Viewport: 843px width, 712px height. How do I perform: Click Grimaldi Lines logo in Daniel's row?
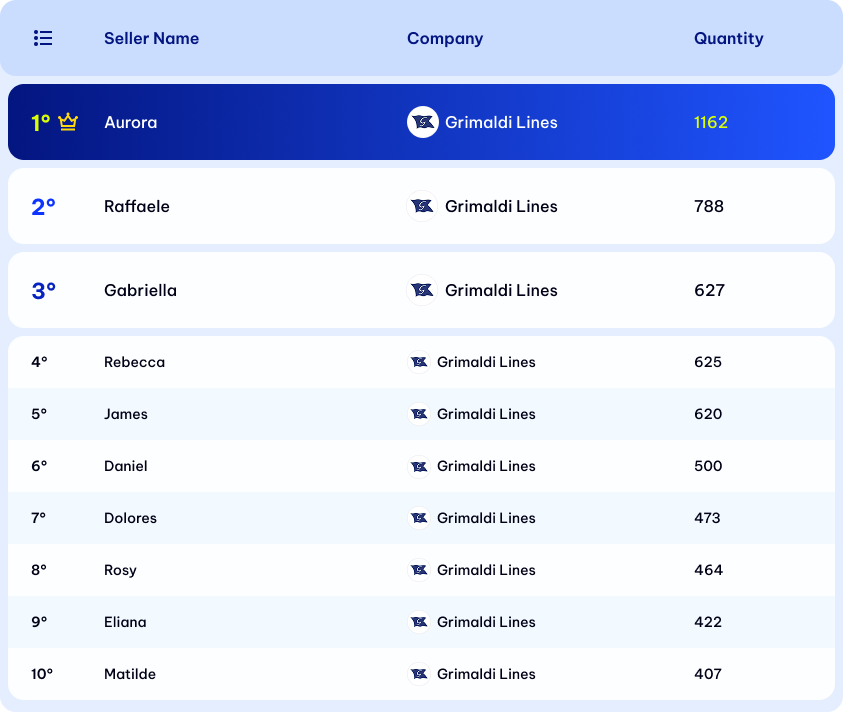point(420,466)
